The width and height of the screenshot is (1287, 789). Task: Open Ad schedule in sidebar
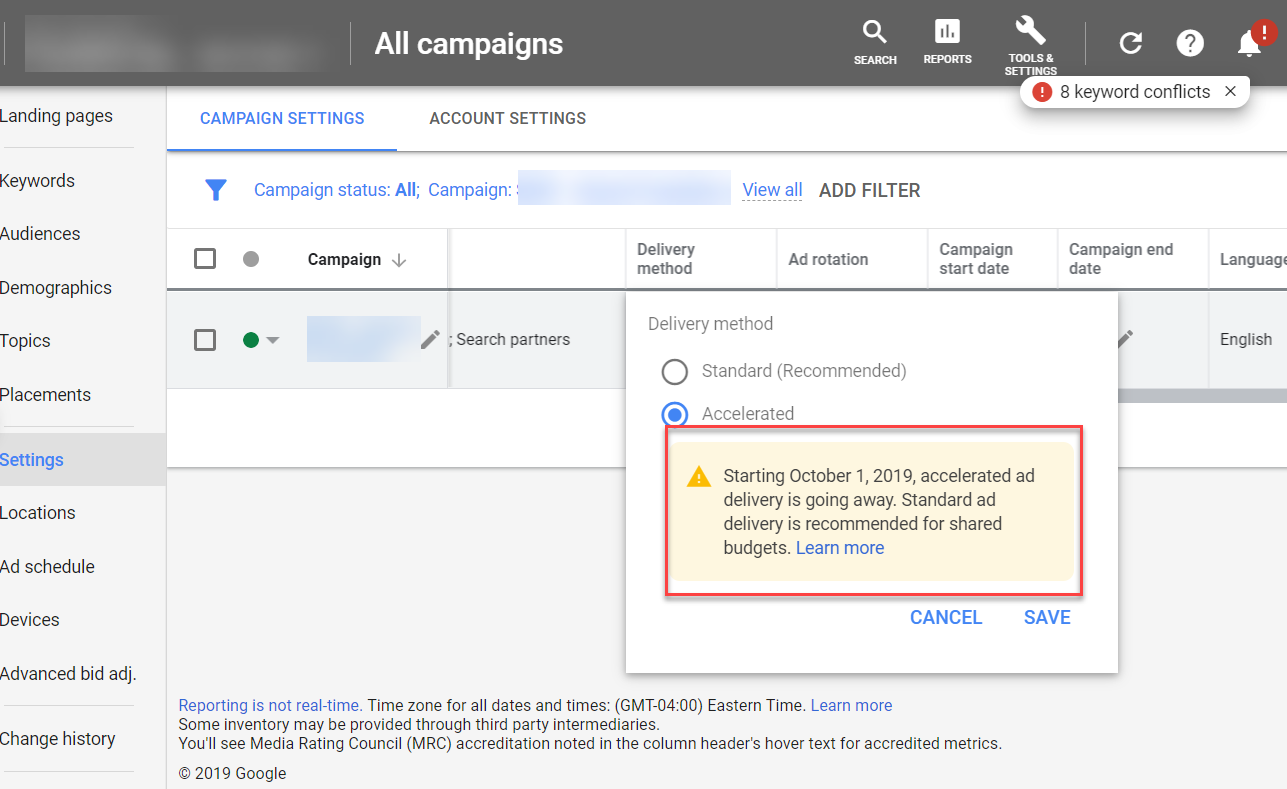(x=47, y=567)
